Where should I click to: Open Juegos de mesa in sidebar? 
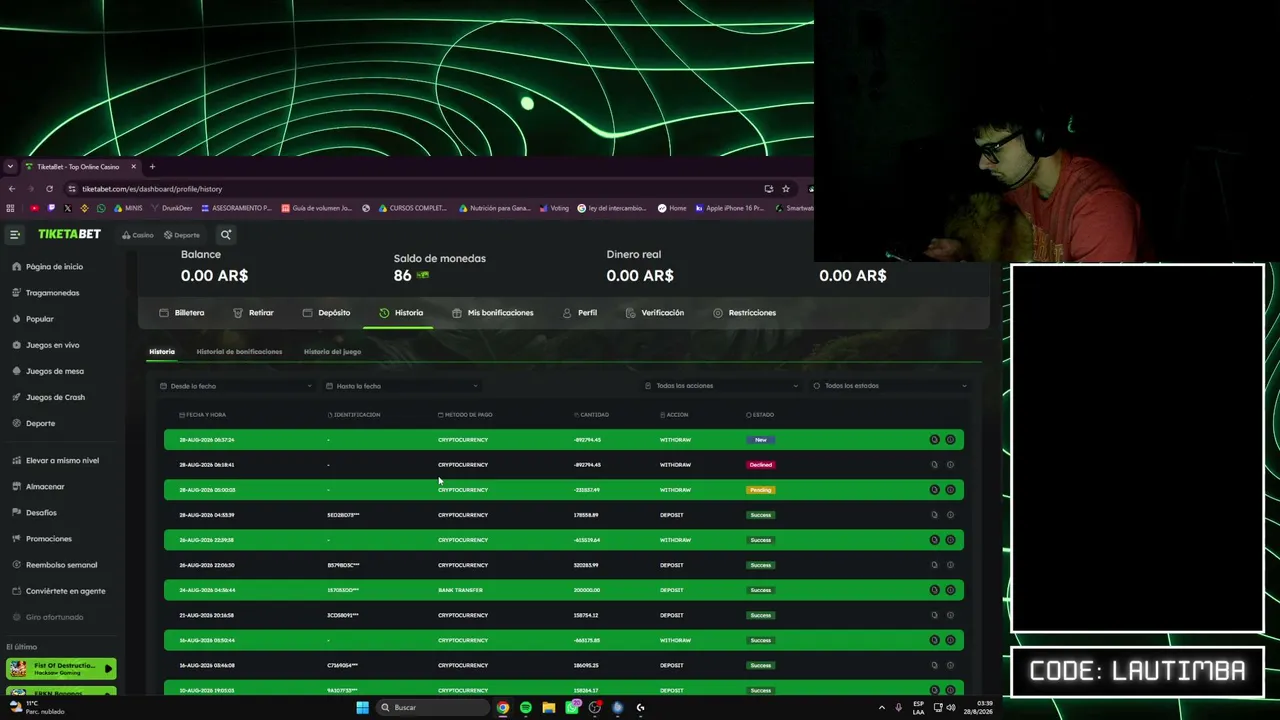(54, 371)
